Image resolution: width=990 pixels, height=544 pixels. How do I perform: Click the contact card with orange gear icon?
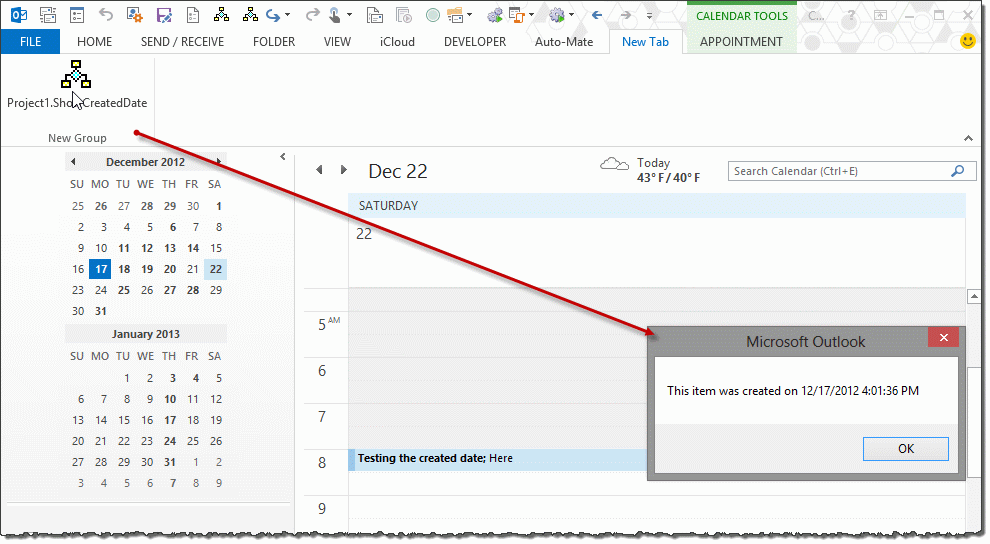[x=134, y=15]
